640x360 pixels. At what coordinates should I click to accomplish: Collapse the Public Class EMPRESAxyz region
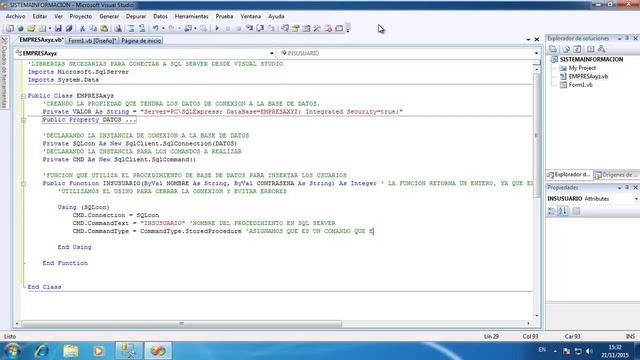pyautogui.click(x=23, y=96)
